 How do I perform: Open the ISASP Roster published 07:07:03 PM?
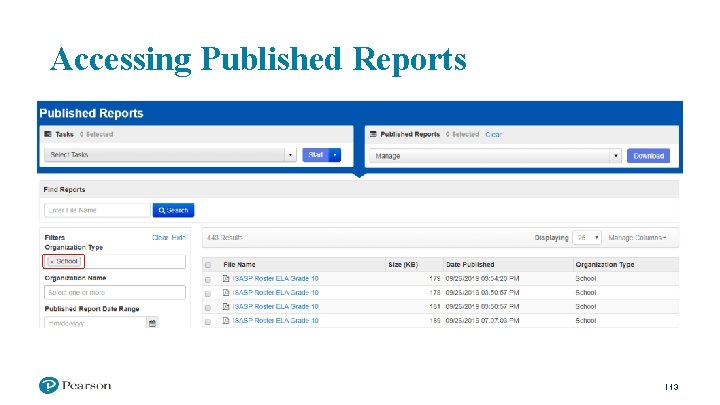point(276,321)
